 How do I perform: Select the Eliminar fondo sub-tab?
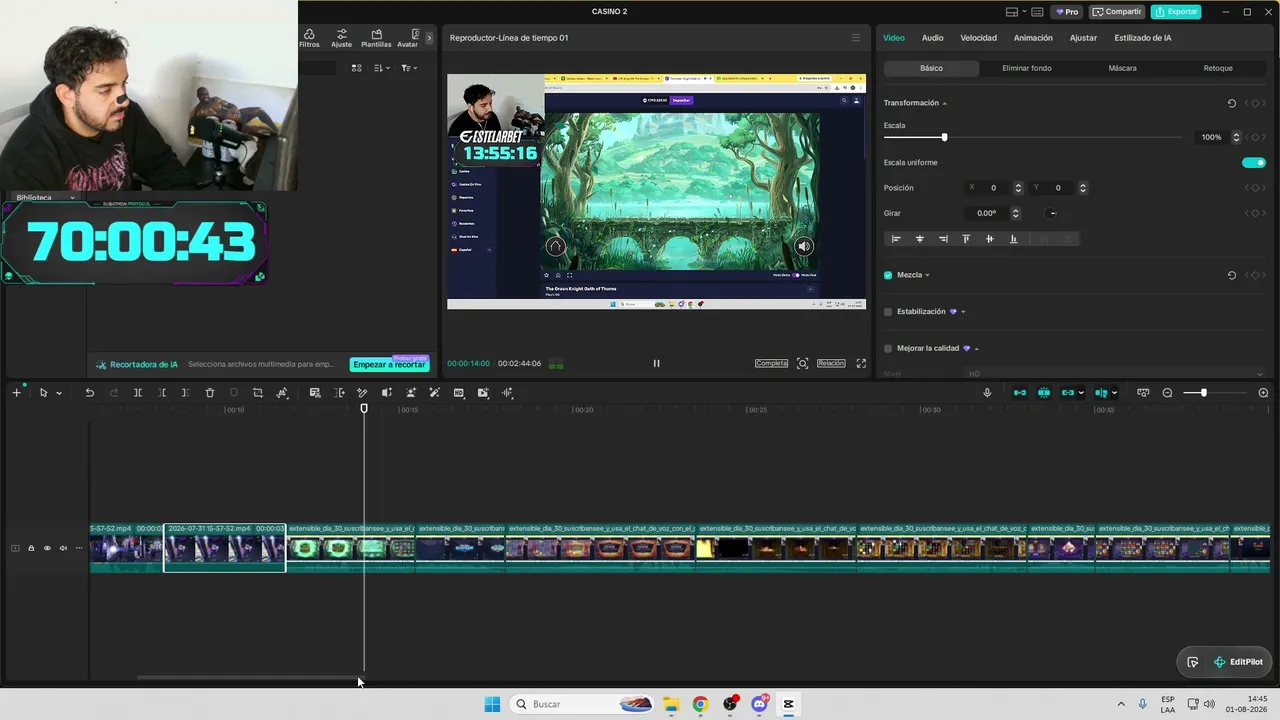pos(1027,68)
